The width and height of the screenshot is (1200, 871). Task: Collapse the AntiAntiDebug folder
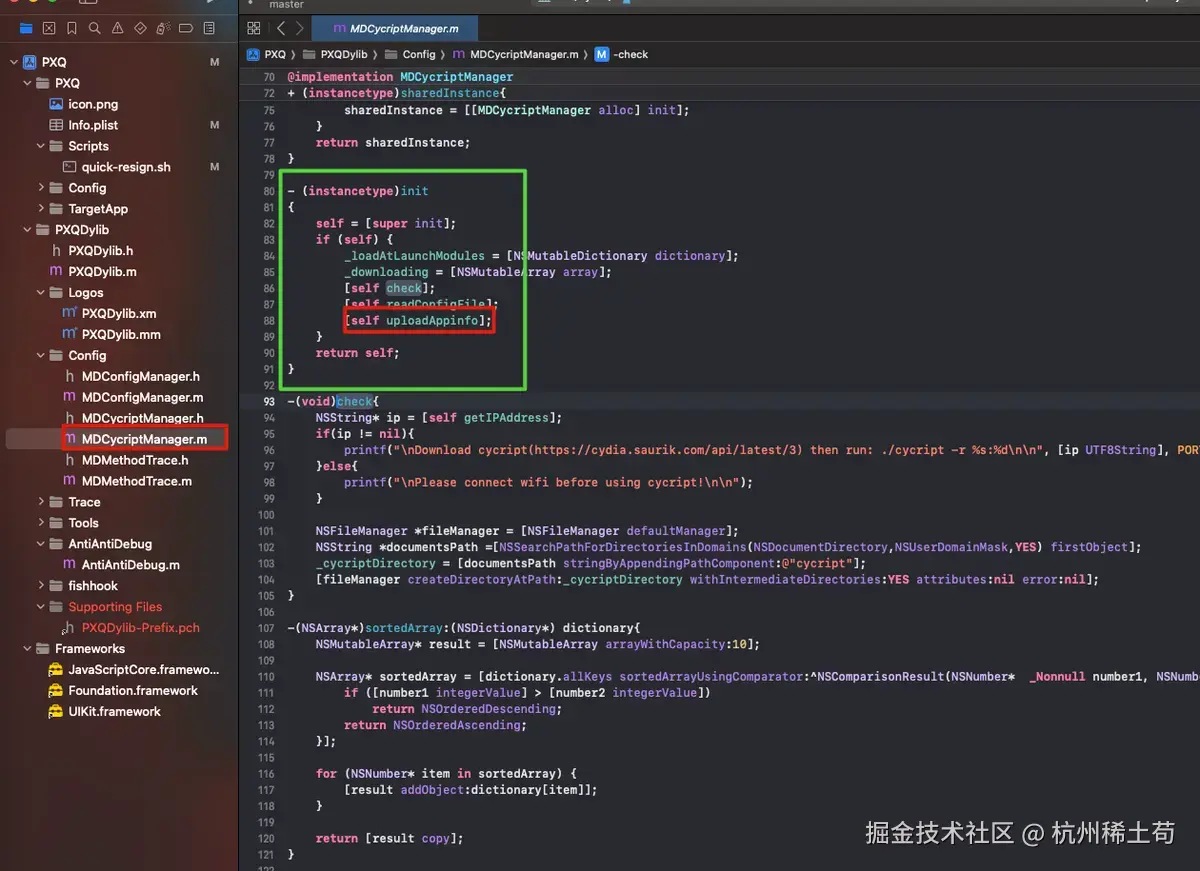[41, 544]
